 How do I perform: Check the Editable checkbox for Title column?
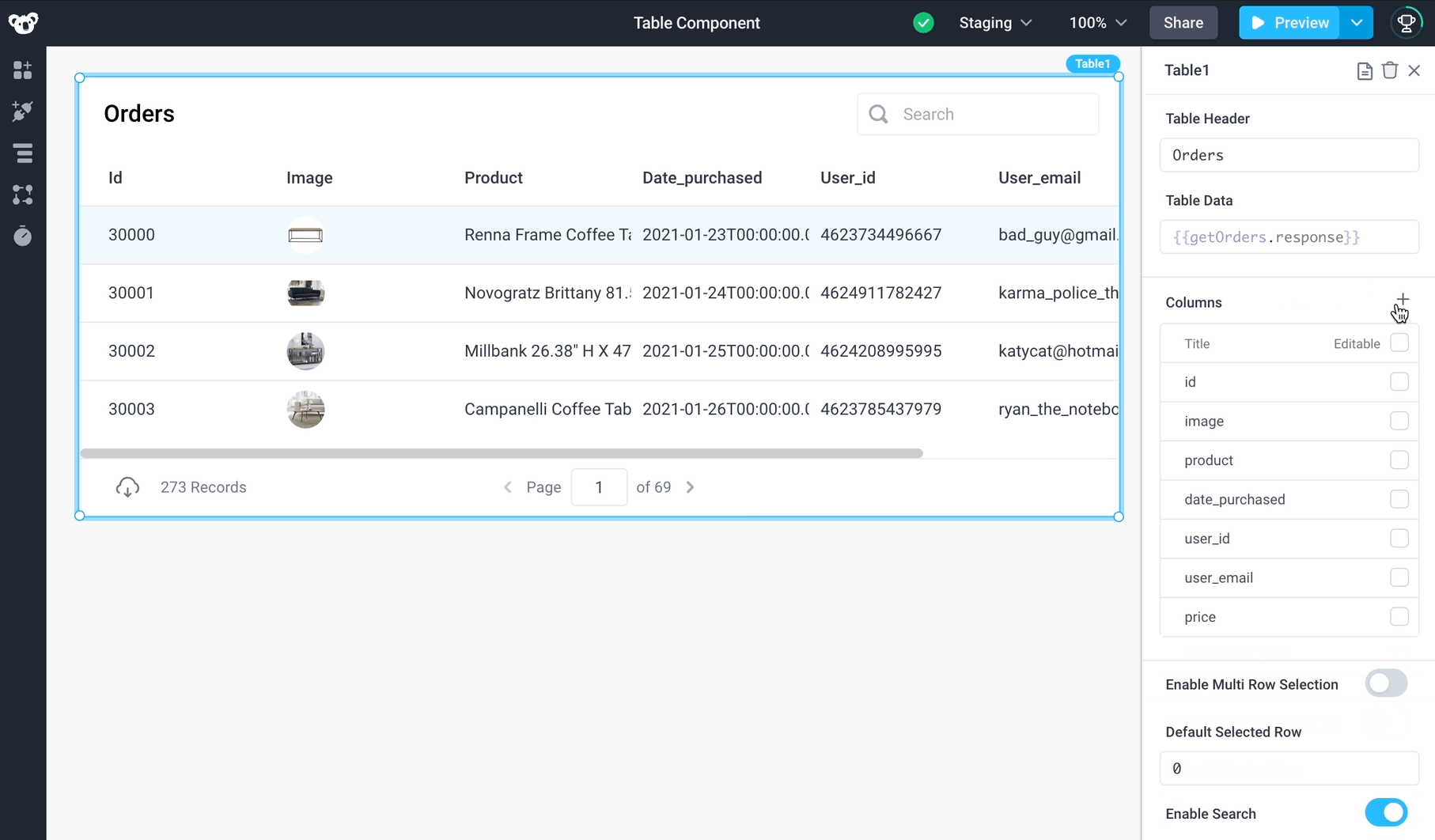tap(1400, 342)
